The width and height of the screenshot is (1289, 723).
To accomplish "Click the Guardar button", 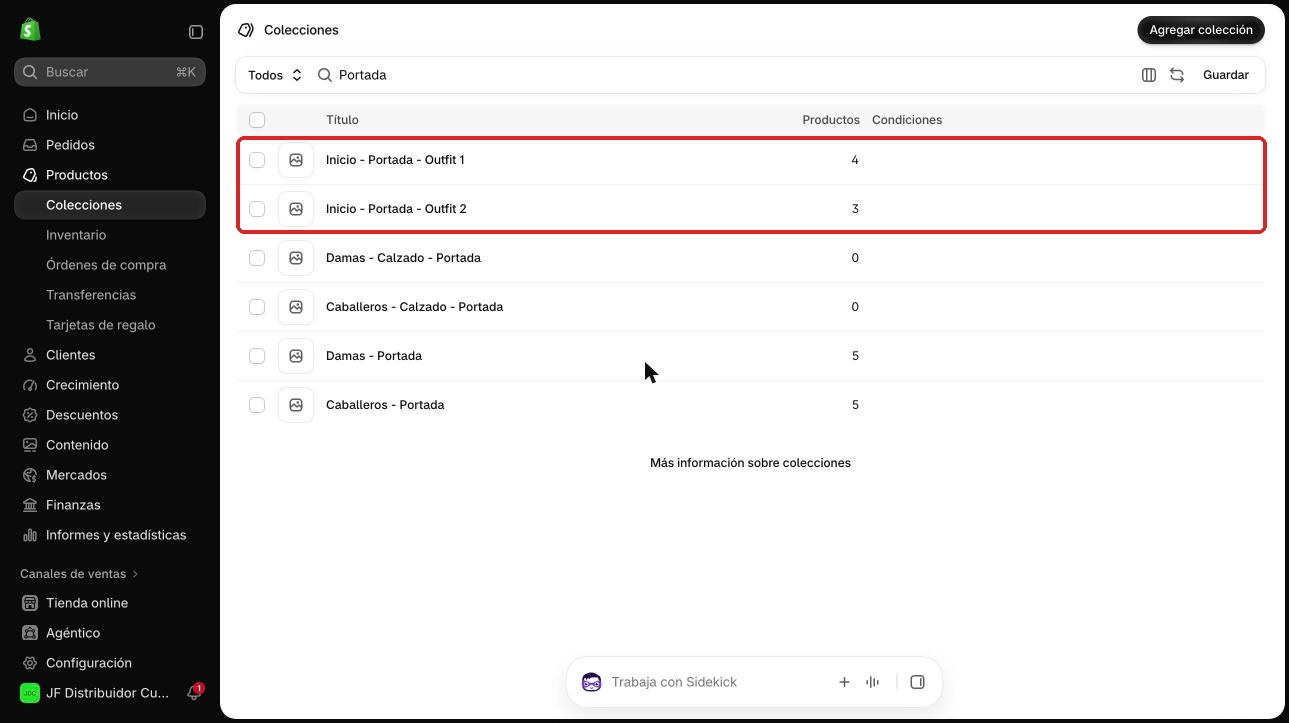I will tap(1226, 75).
